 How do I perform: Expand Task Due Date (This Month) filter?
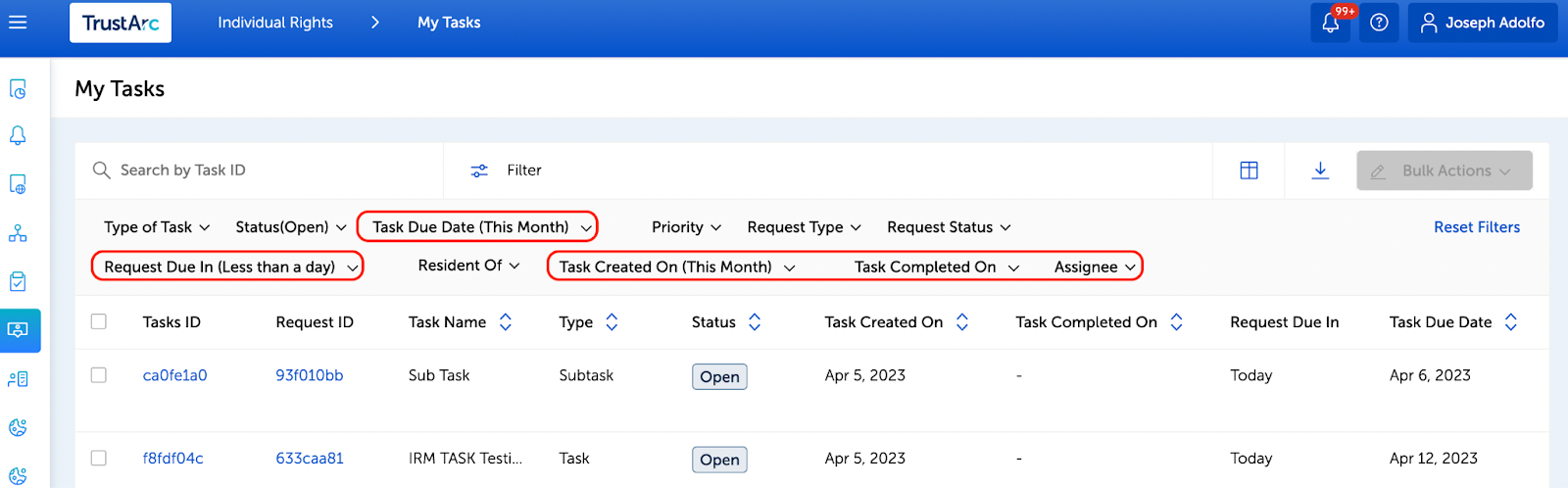[481, 227]
